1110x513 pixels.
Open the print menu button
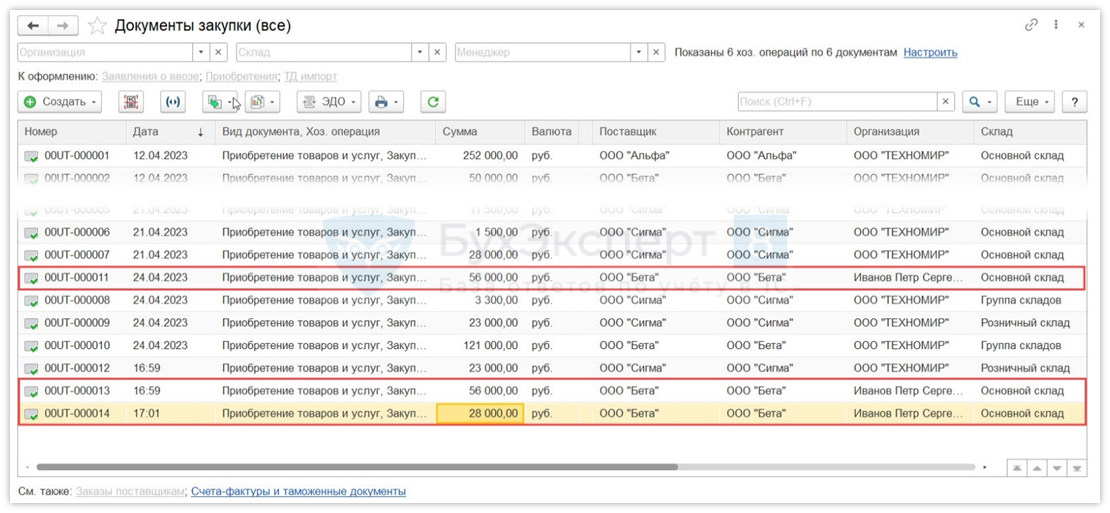coord(385,102)
